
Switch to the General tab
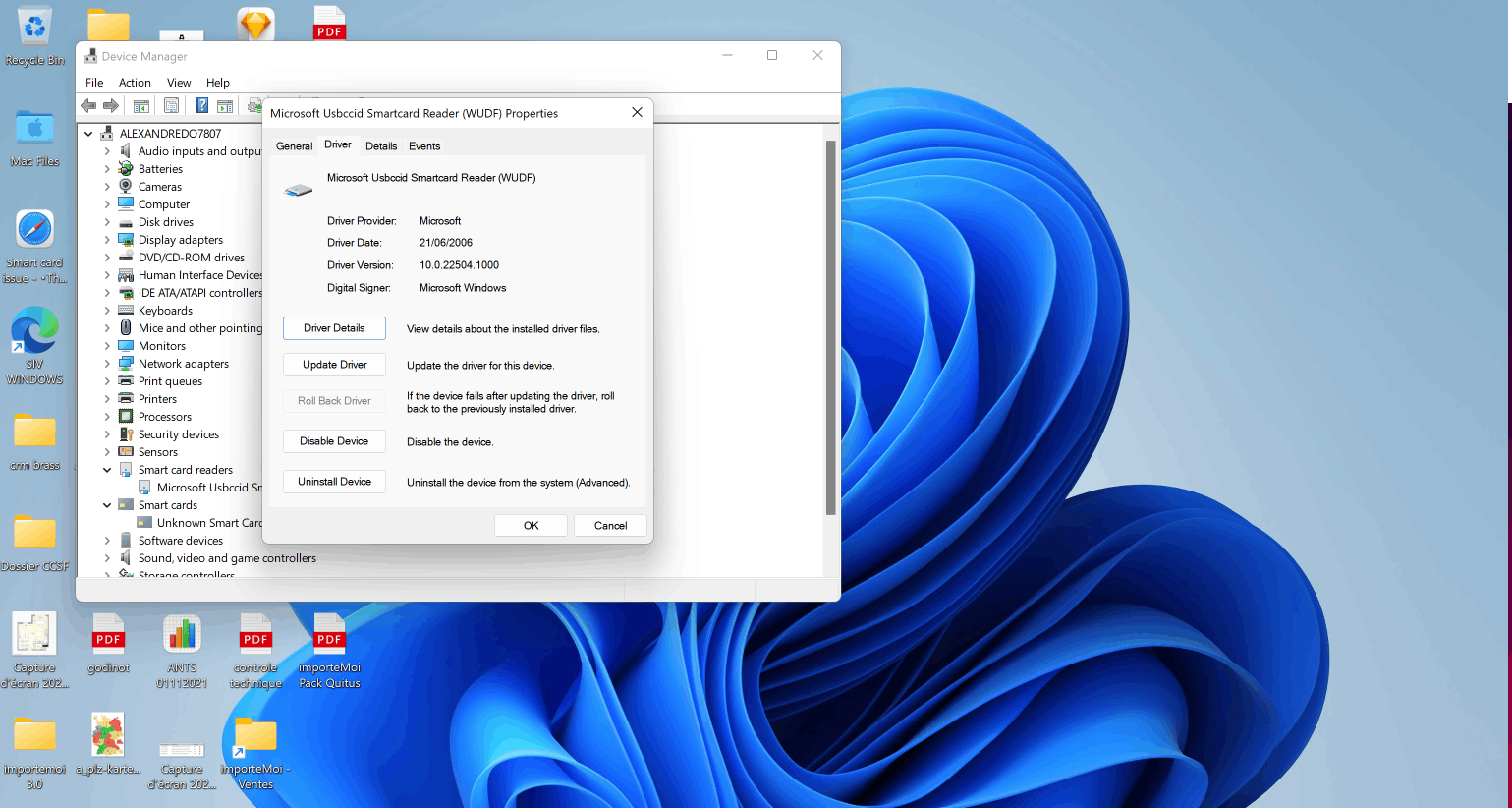coord(294,145)
